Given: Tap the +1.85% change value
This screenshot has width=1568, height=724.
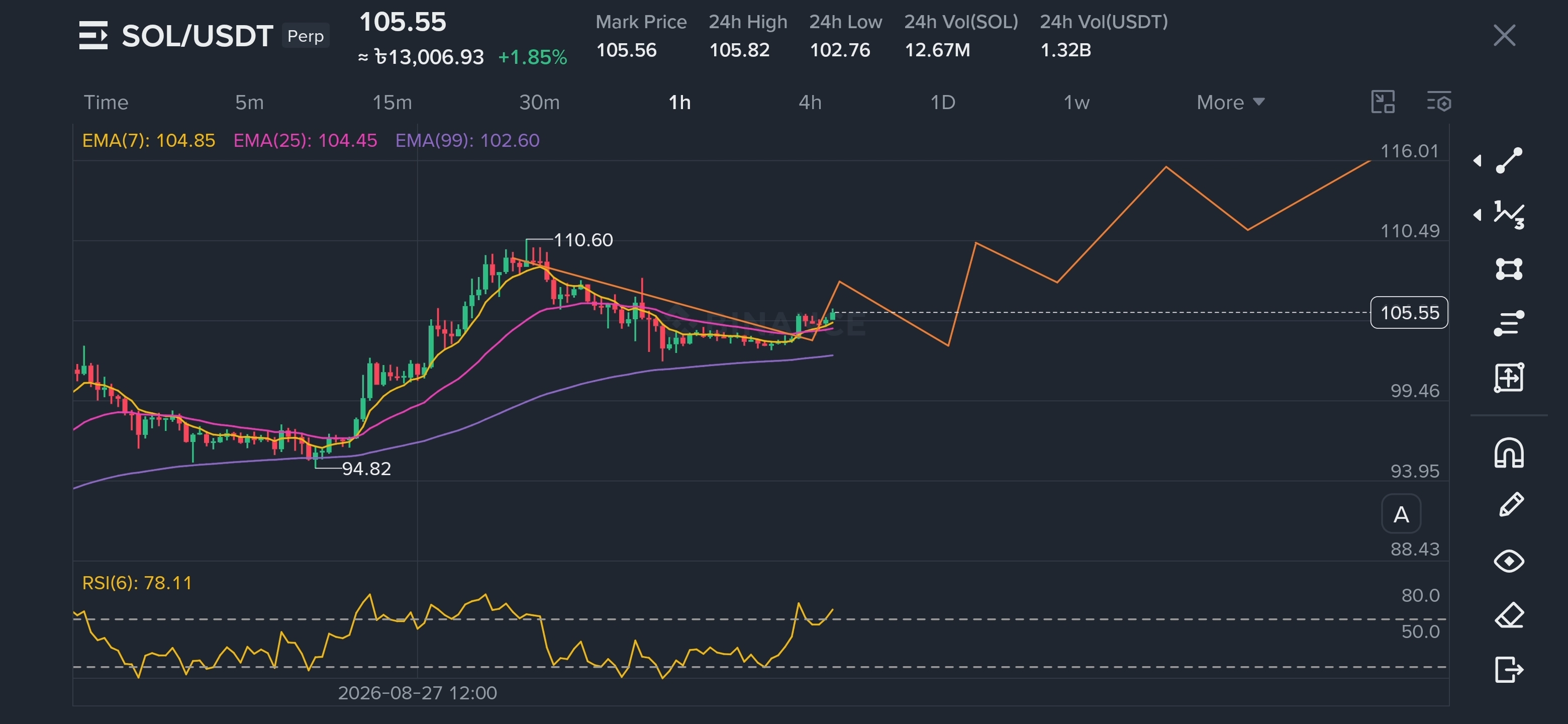Looking at the screenshot, I should [x=533, y=57].
